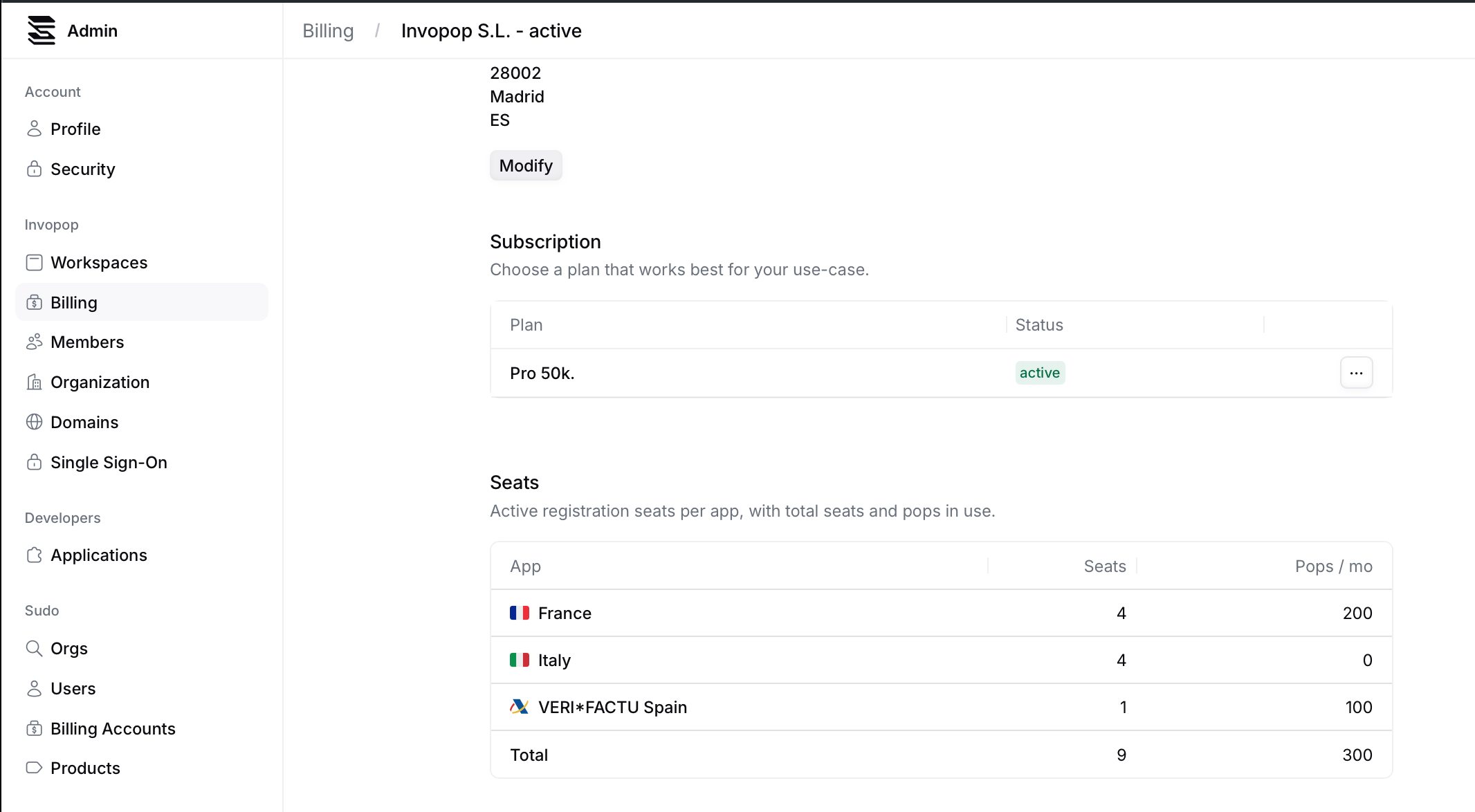The height and width of the screenshot is (812, 1475).
Task: Click the France flag icon
Action: tap(520, 613)
